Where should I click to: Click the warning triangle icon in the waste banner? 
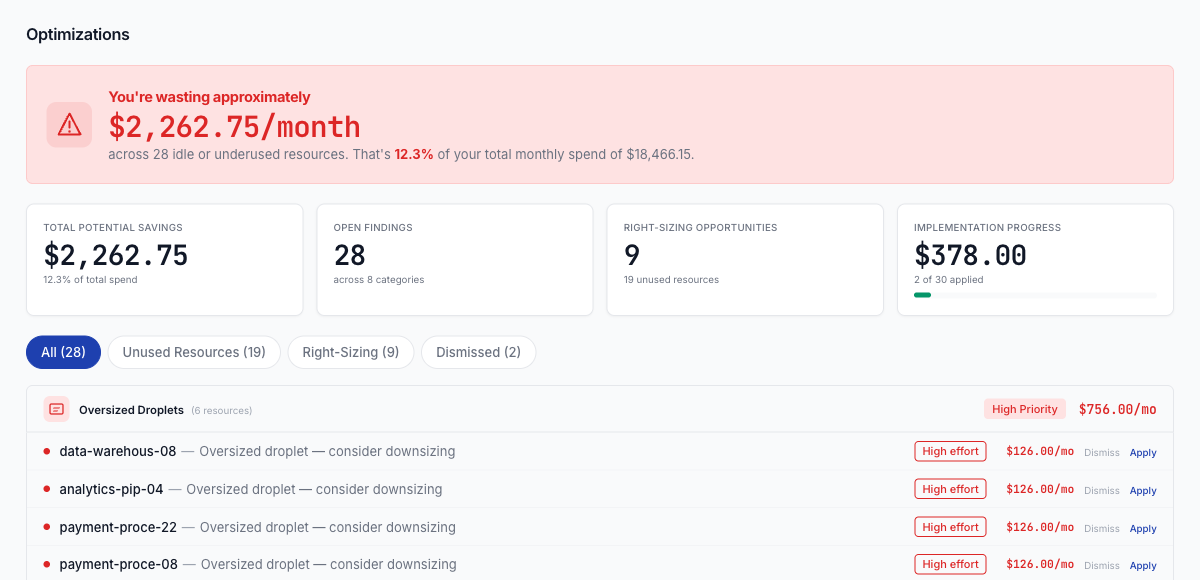[69, 124]
